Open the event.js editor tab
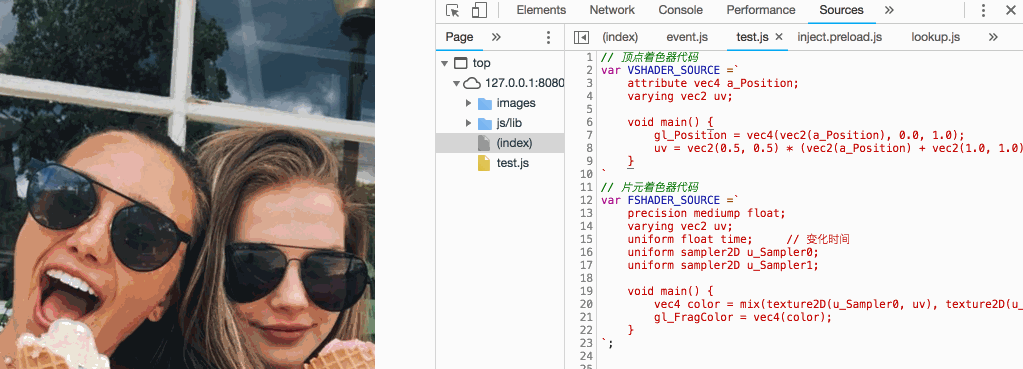Image resolution: width=1023 pixels, height=369 pixels. [x=687, y=37]
